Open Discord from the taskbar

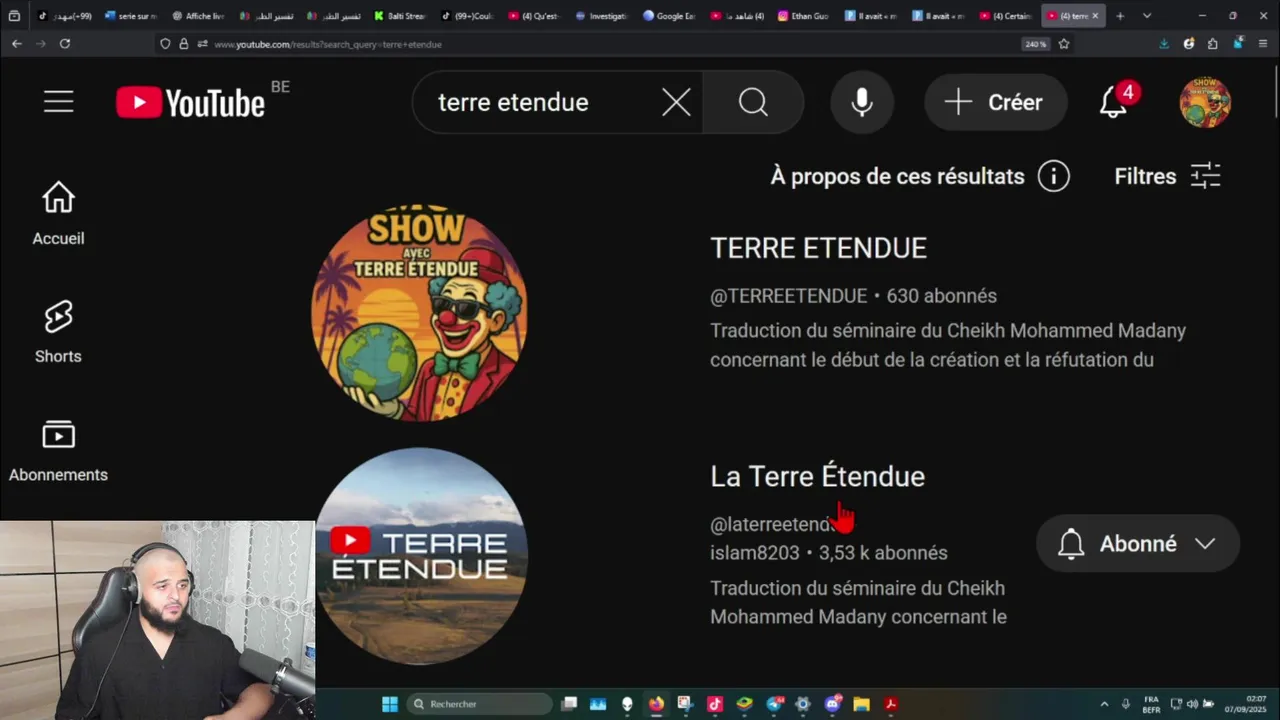[x=832, y=704]
